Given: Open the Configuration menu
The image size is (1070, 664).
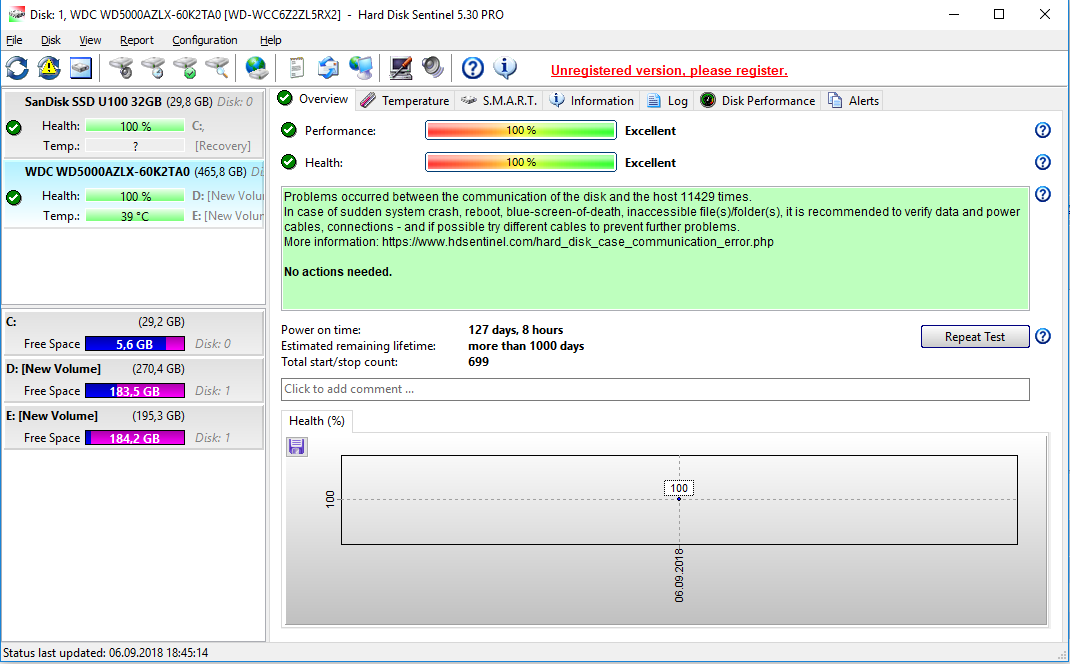Looking at the screenshot, I should [204, 40].
